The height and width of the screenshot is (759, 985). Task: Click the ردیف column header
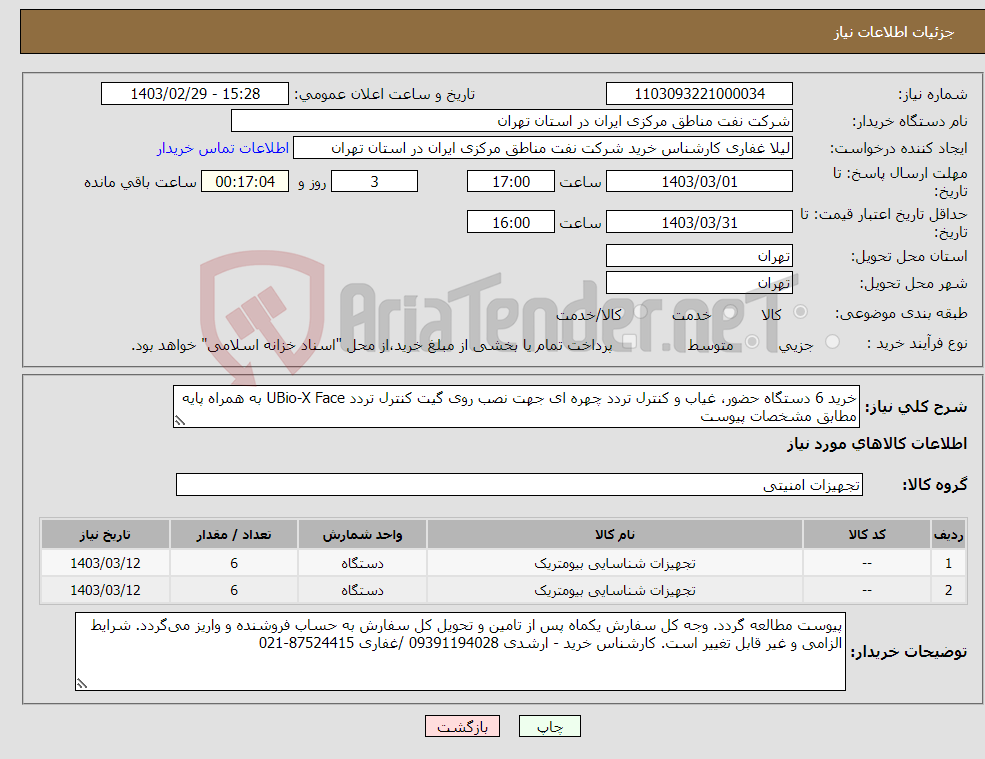coord(948,535)
